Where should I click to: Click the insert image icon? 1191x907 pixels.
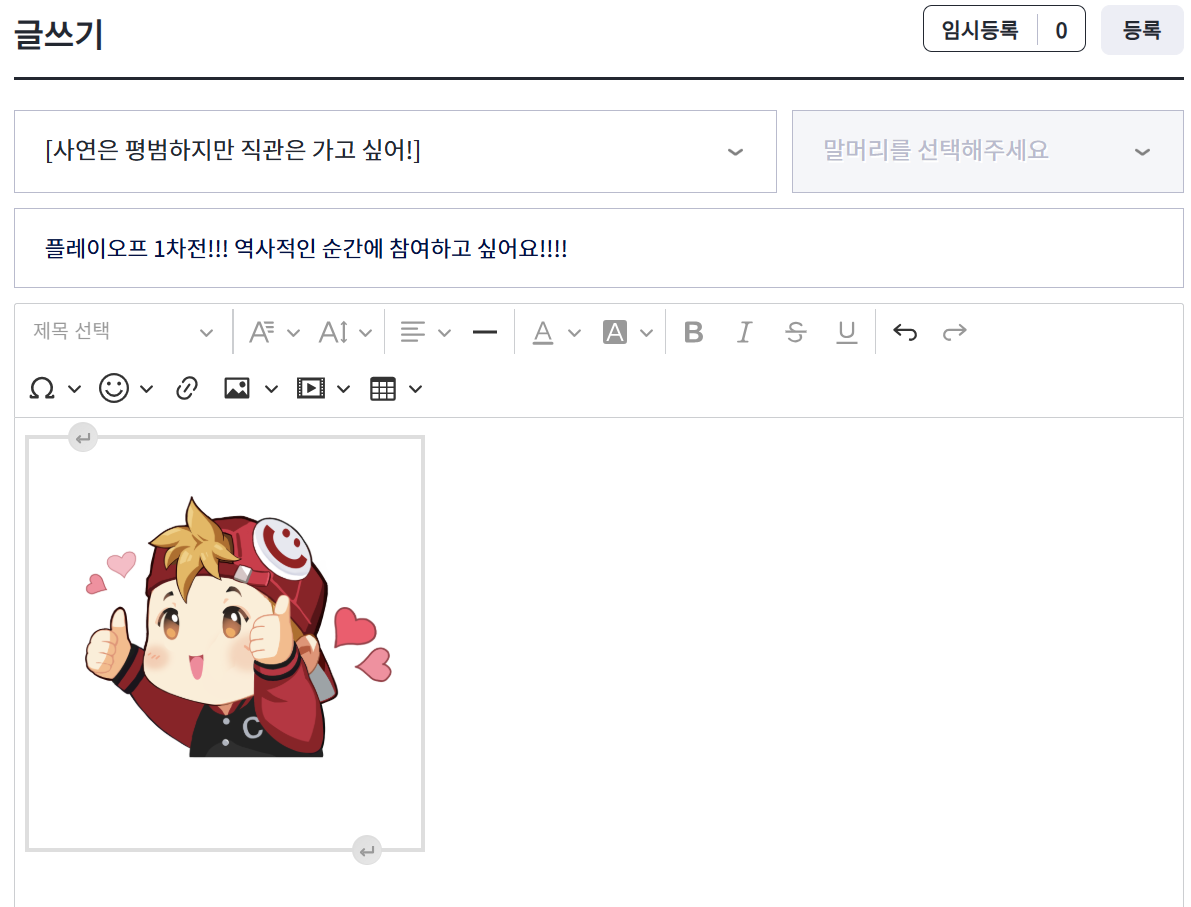[237, 388]
